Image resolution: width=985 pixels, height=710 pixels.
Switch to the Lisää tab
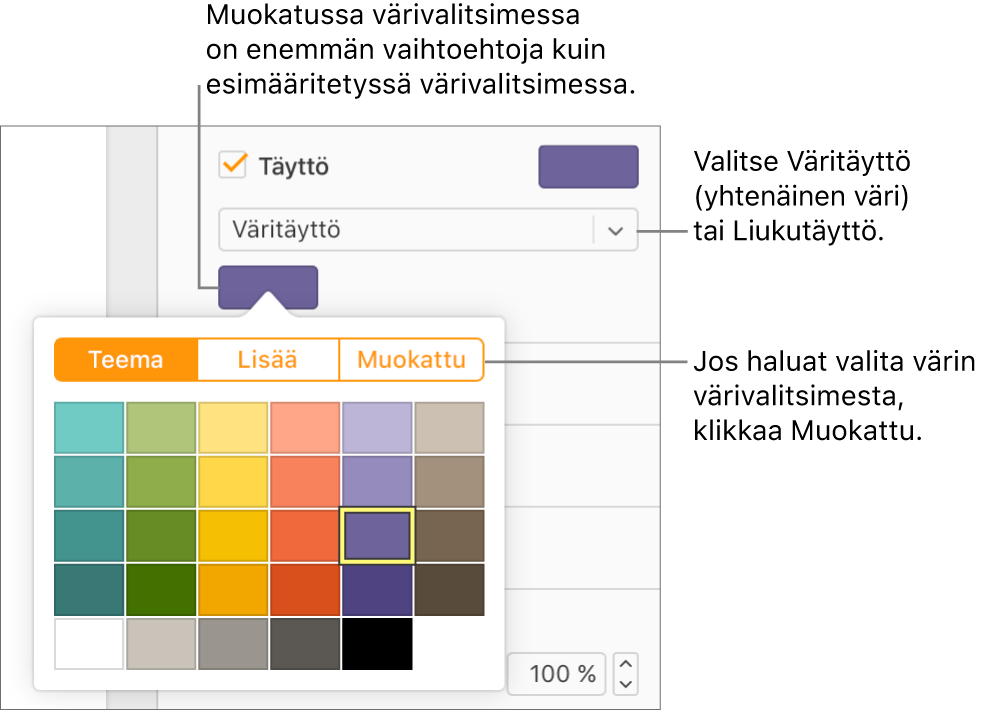[268, 360]
